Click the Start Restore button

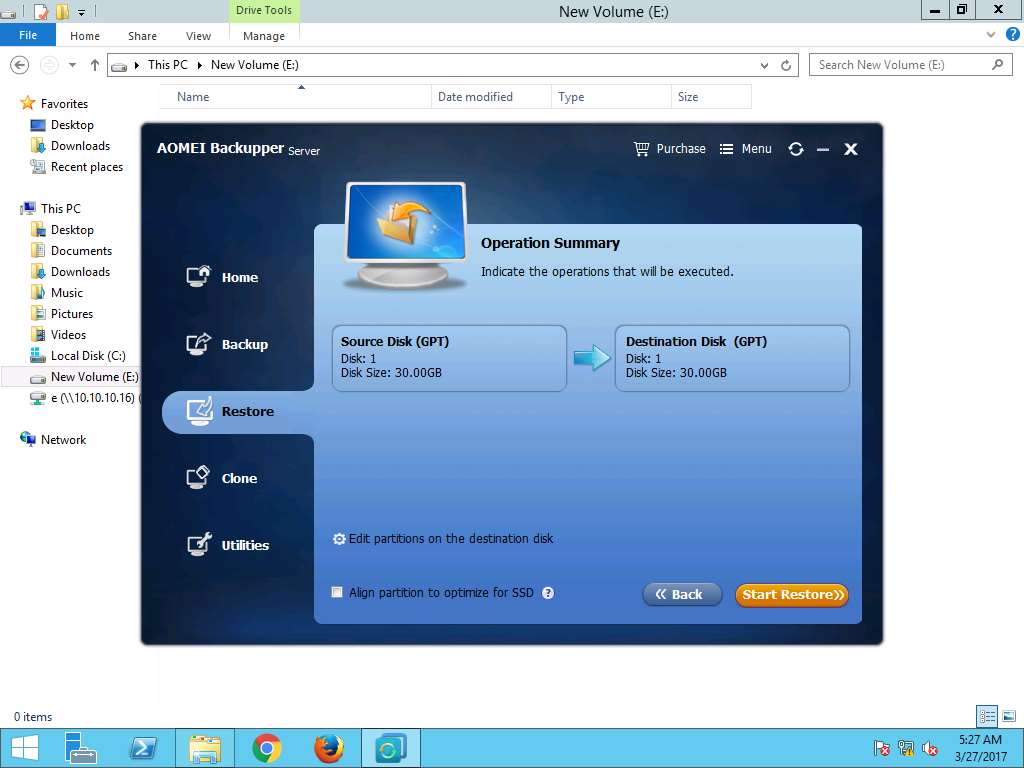792,594
